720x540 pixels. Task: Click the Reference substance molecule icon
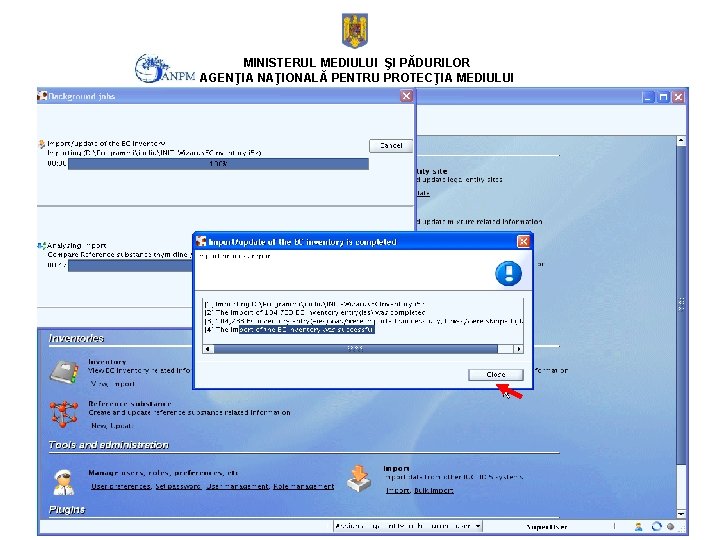point(64,414)
